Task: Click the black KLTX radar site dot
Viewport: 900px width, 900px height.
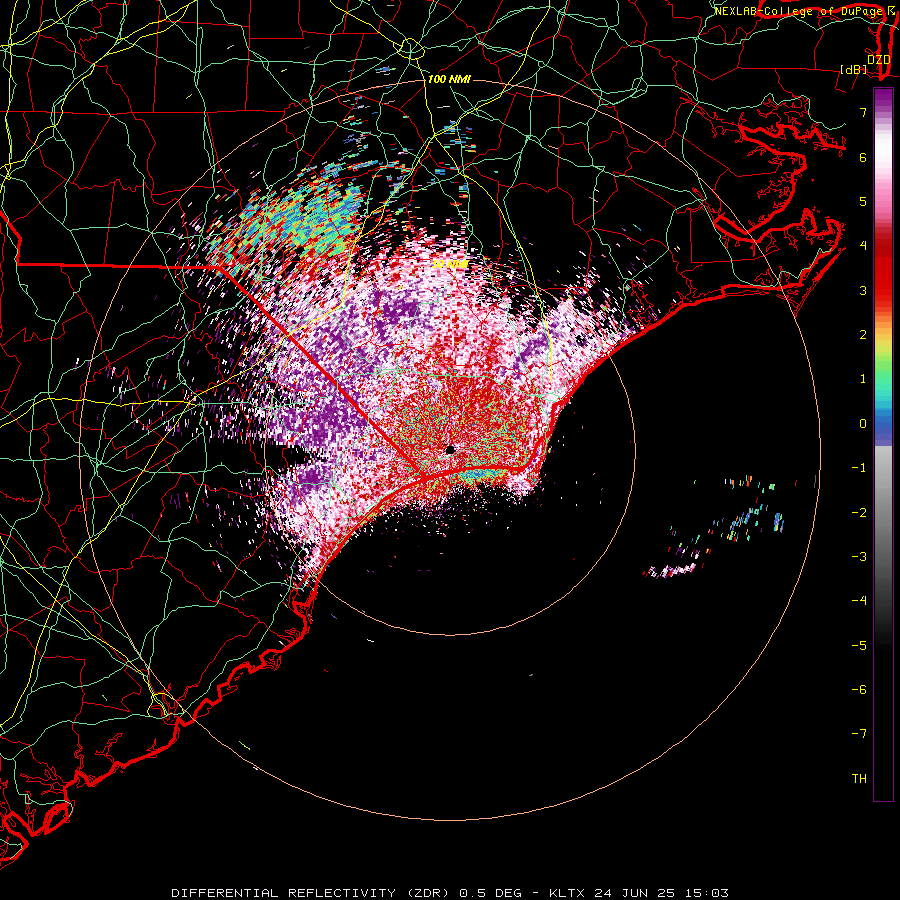Action: 451,450
